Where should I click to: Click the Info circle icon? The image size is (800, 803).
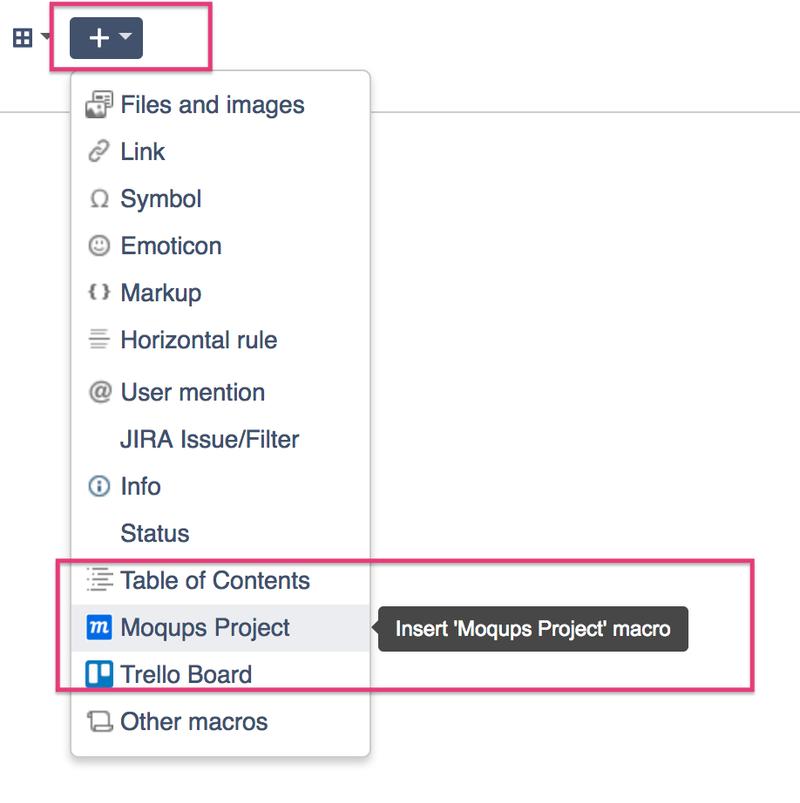[99, 487]
